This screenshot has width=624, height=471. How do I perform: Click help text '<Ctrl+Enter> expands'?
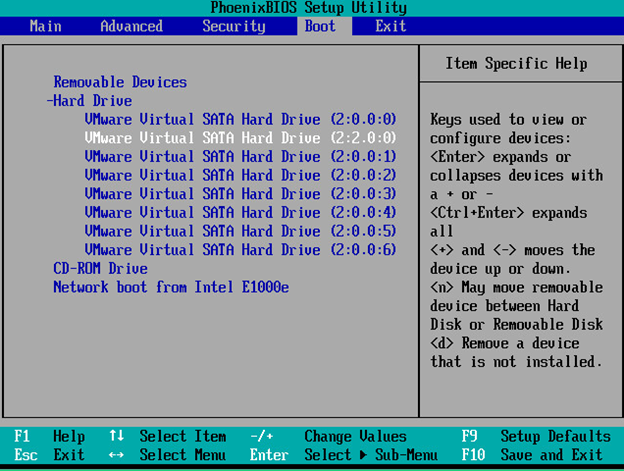509,213
